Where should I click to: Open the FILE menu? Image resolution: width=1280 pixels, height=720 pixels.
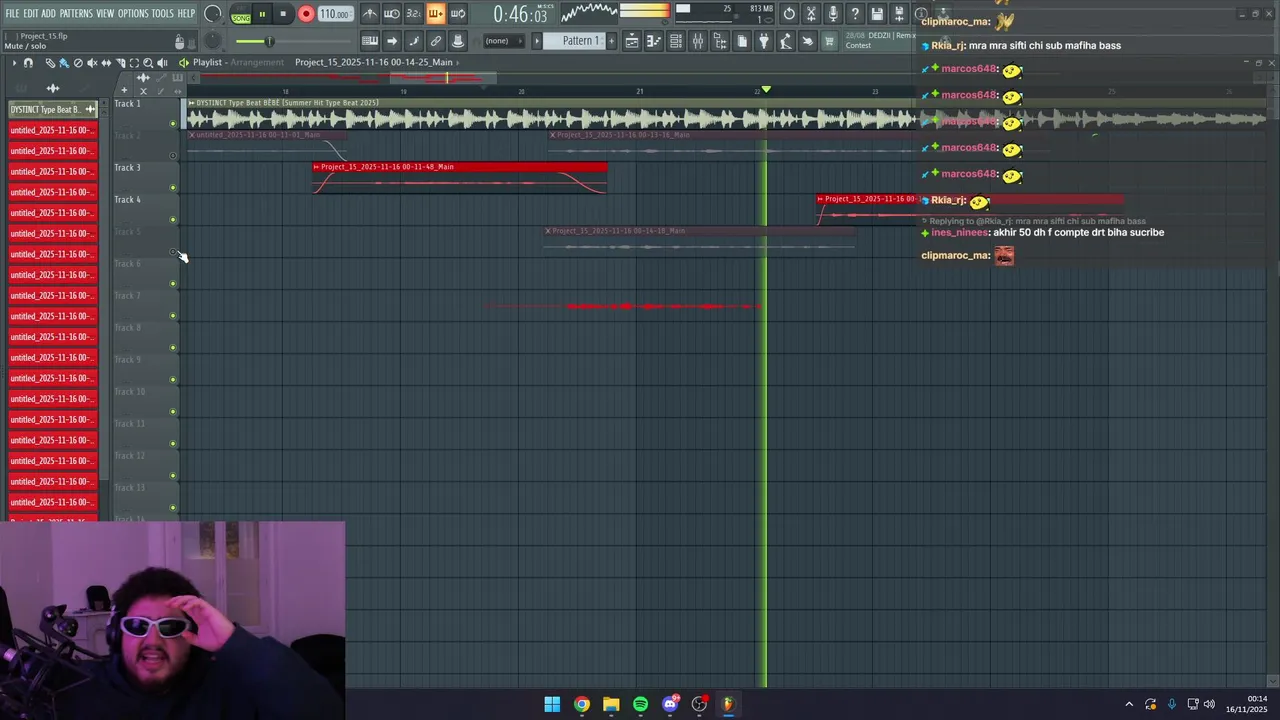(12, 13)
